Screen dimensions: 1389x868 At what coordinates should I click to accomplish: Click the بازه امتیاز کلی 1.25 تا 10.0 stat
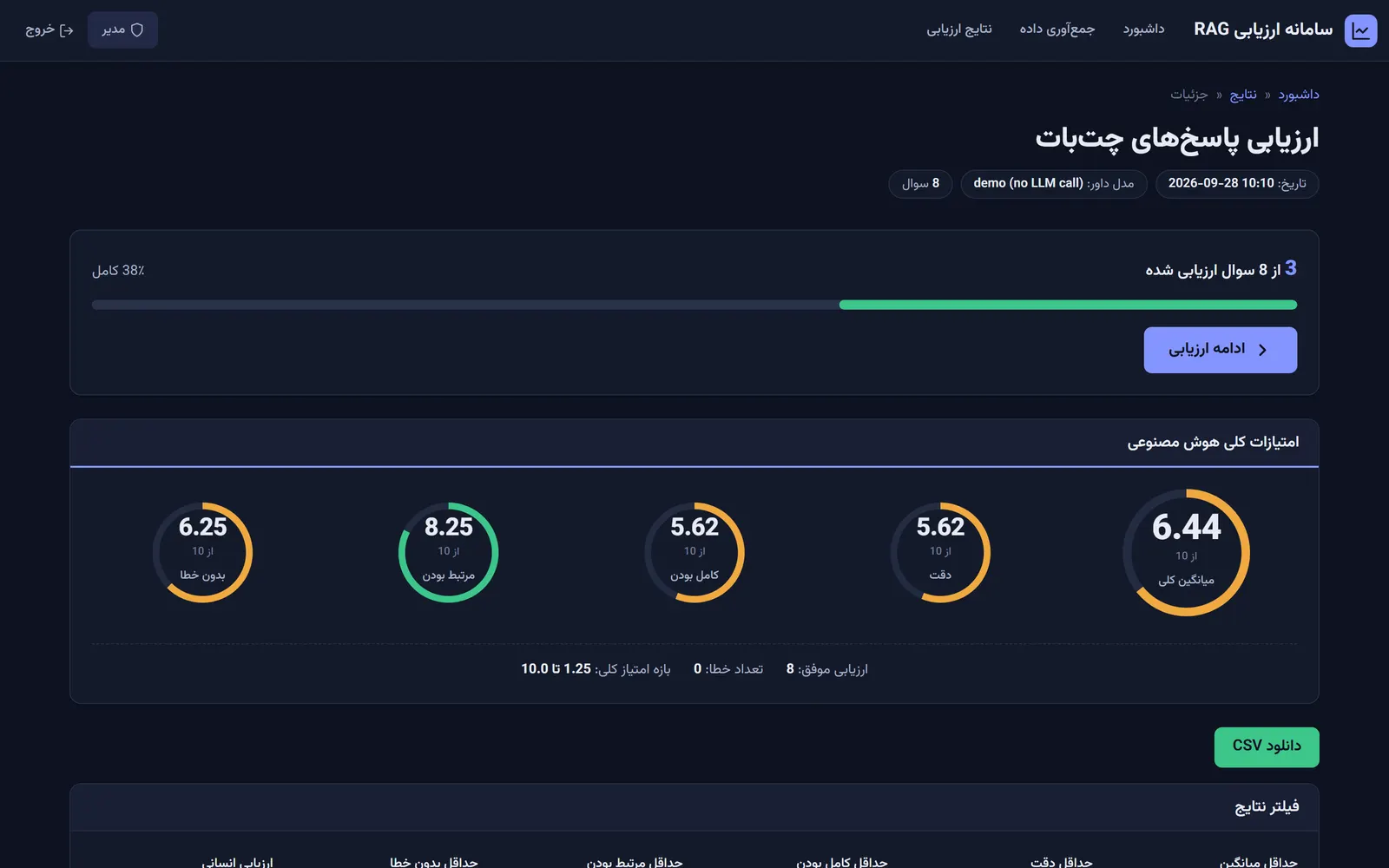pos(596,669)
